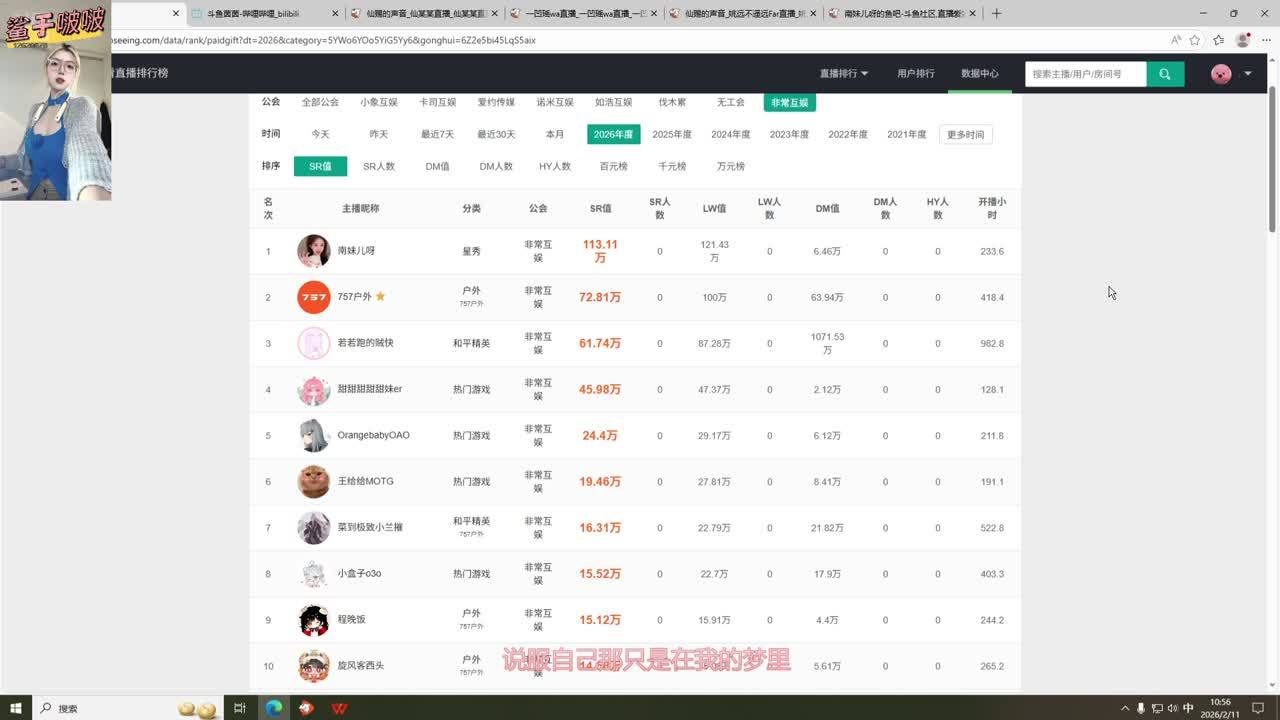This screenshot has height=720, width=1280.
Task: Click the page vertical scrollbar
Action: 1272,160
